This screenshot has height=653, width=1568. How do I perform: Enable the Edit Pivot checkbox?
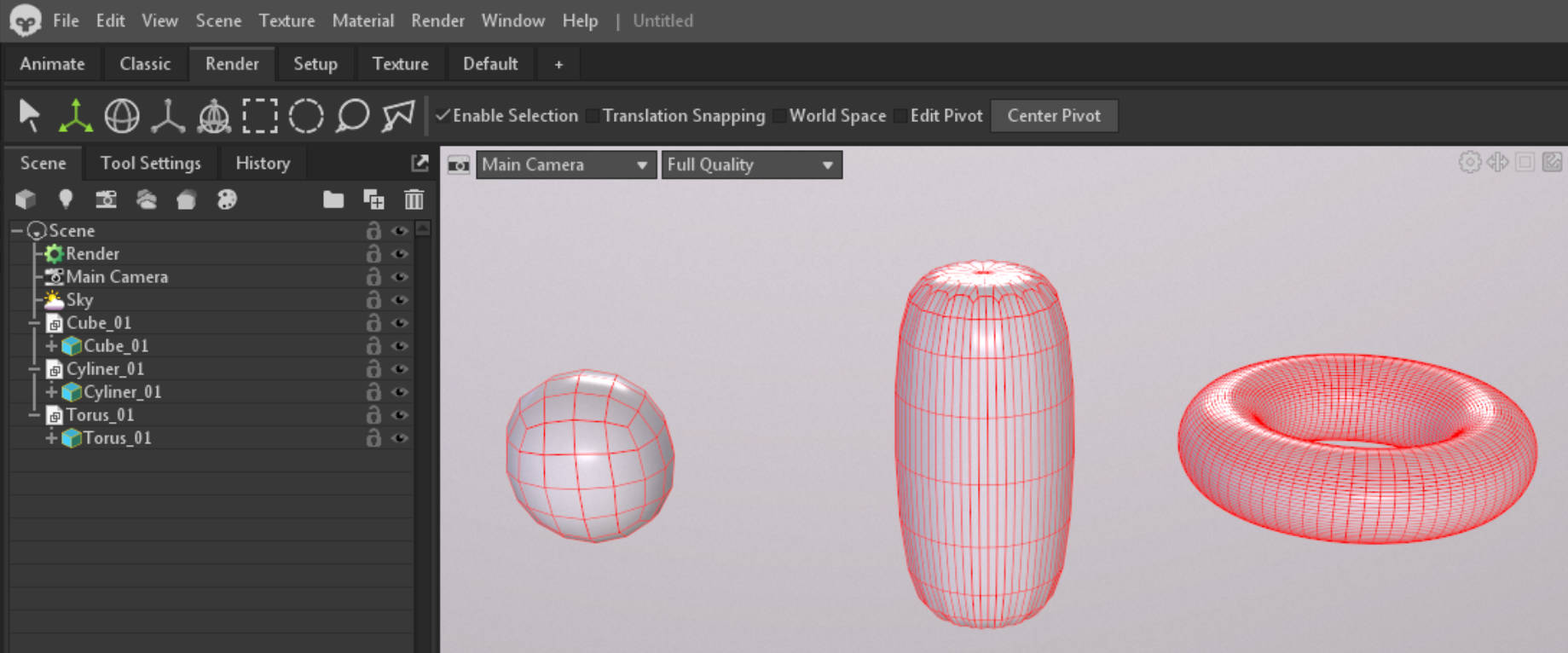(900, 115)
